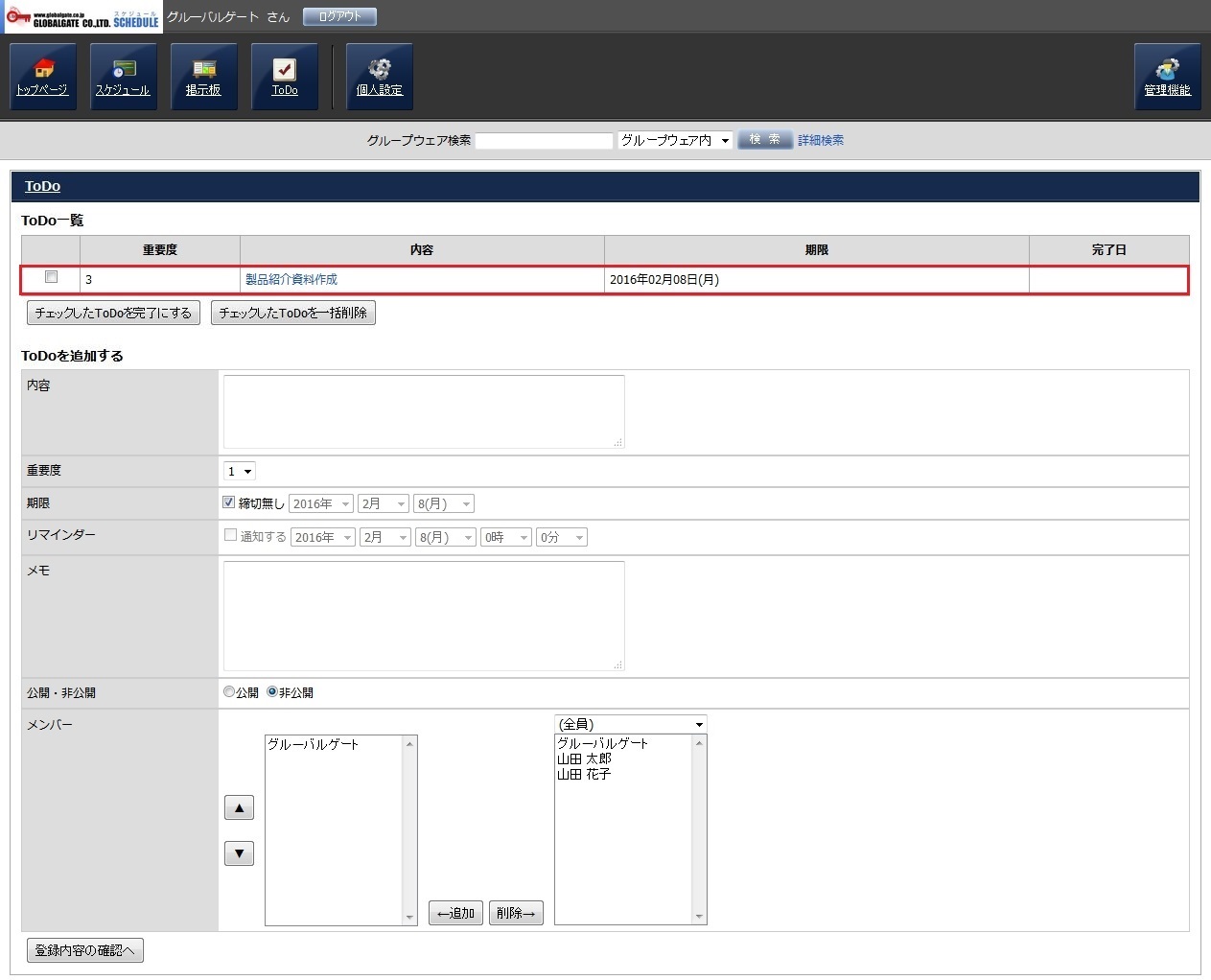Viewport: 1211px width, 980px height.
Task: Check the 製品紹介資料作成 ToDo row checkbox
Action: click(52, 277)
